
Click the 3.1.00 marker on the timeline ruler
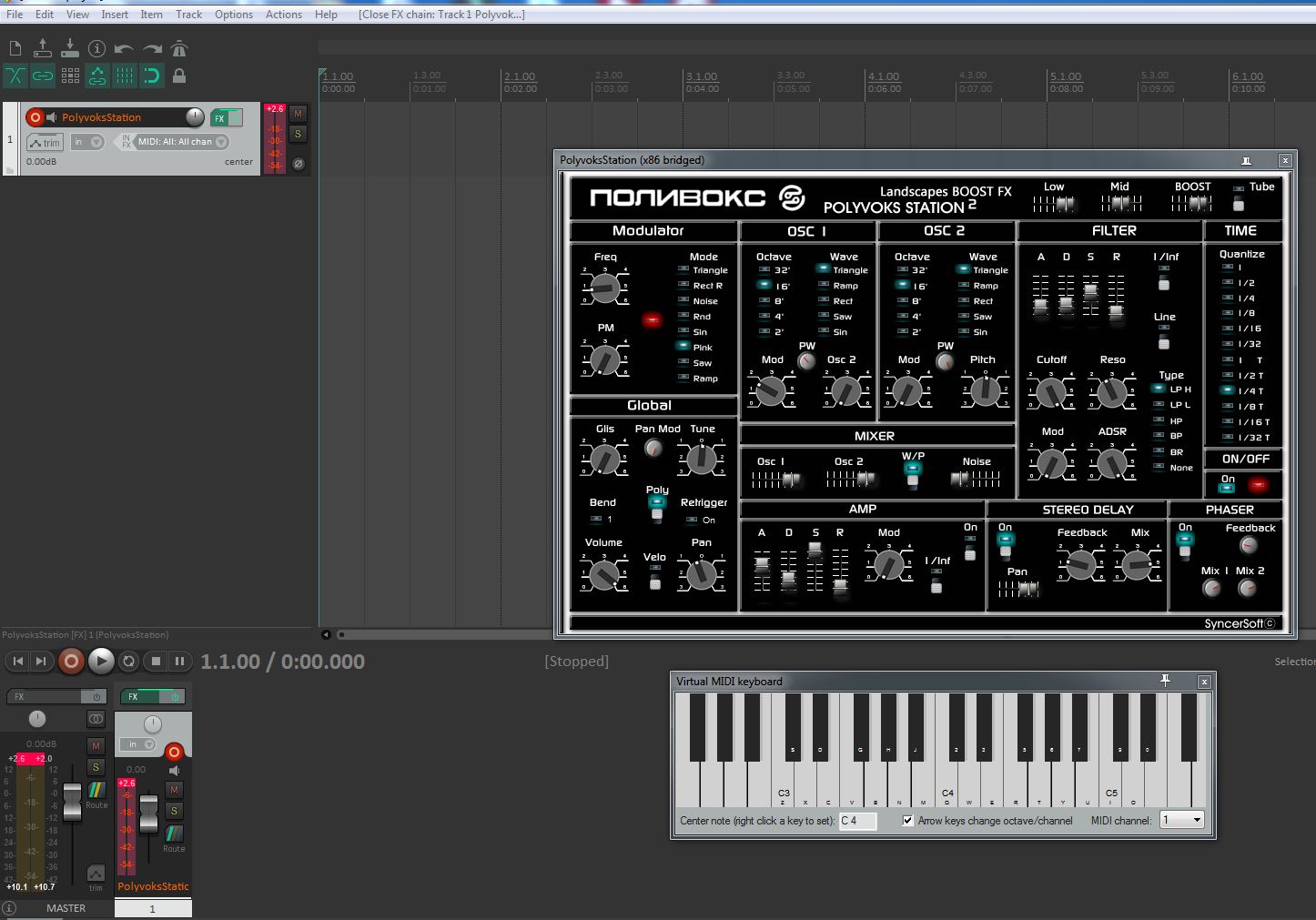pyautogui.click(x=702, y=77)
